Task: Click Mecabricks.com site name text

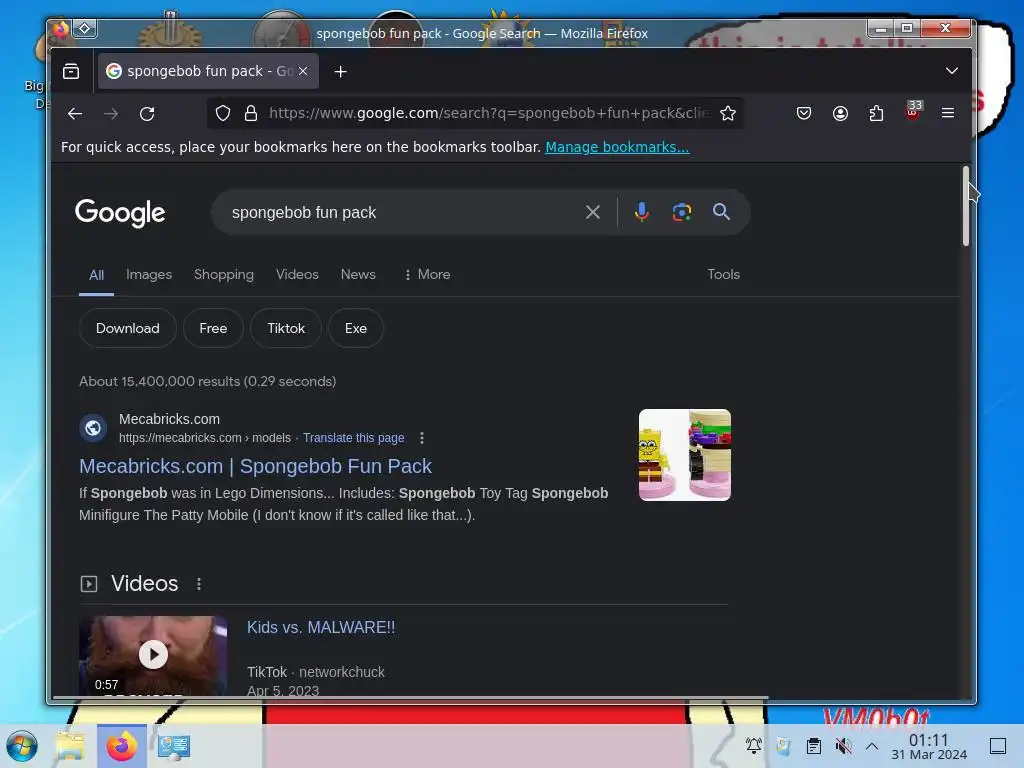Action: click(169, 419)
